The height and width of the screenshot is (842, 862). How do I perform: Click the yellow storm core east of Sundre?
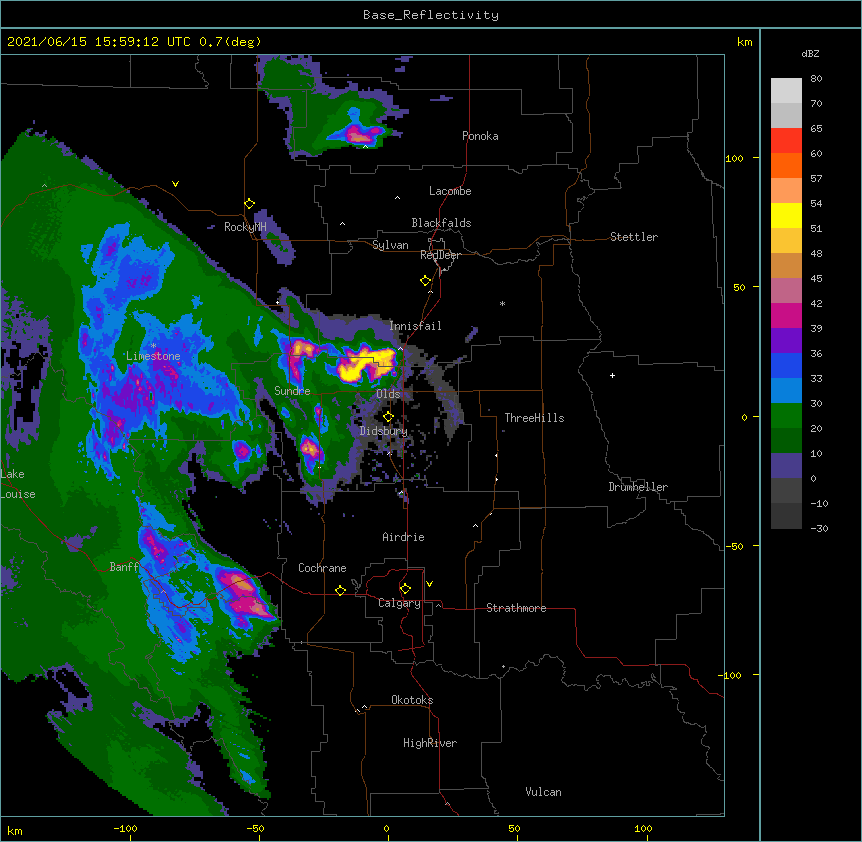coord(364,363)
